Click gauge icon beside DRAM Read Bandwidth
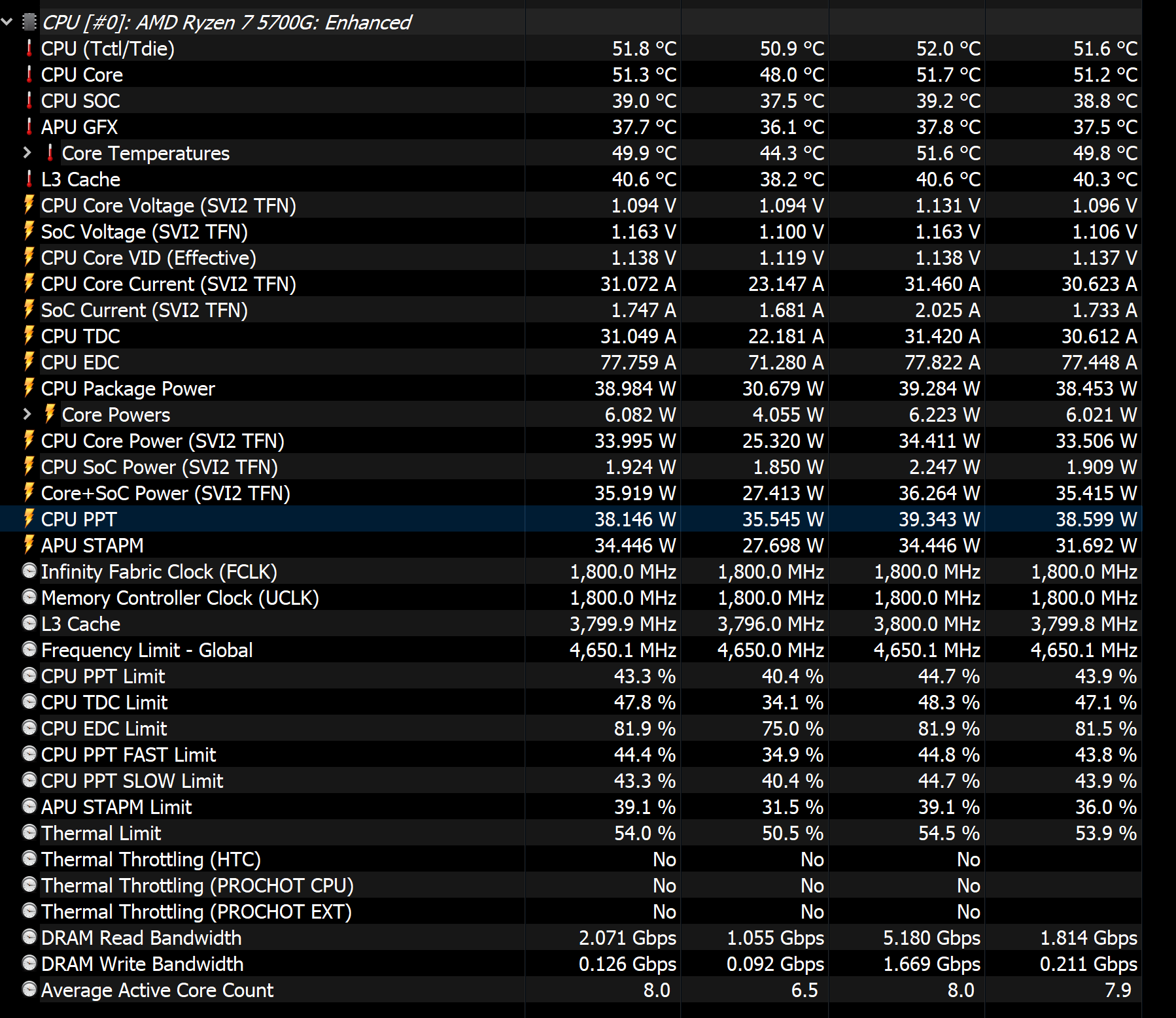 [29, 937]
